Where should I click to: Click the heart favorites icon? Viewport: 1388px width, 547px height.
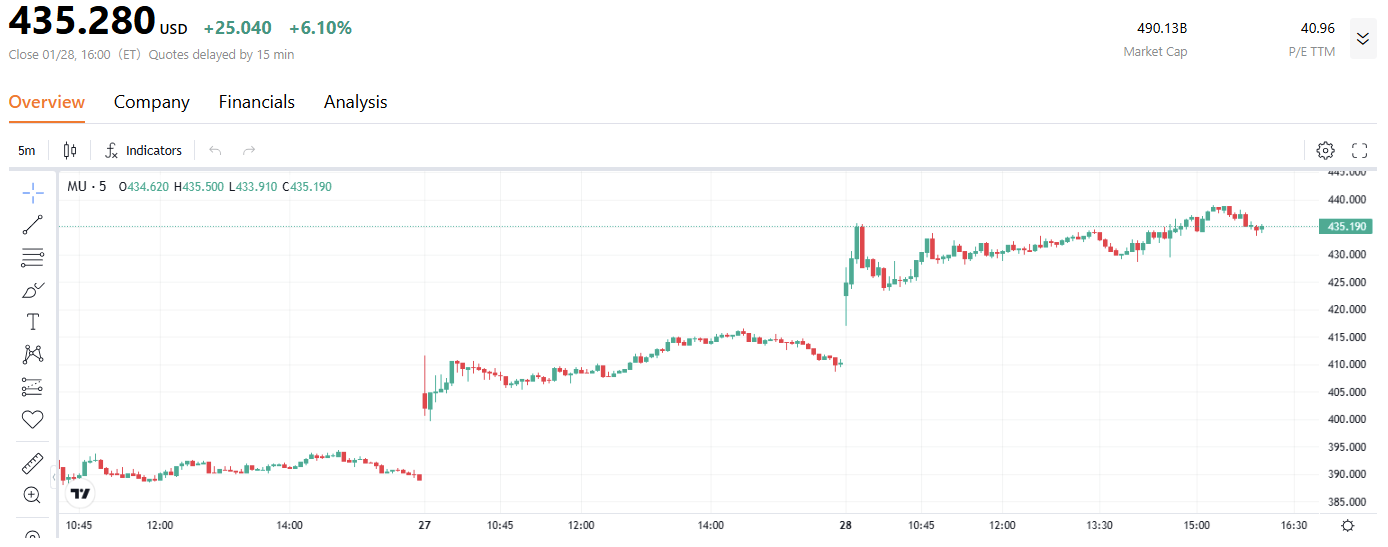click(x=33, y=419)
